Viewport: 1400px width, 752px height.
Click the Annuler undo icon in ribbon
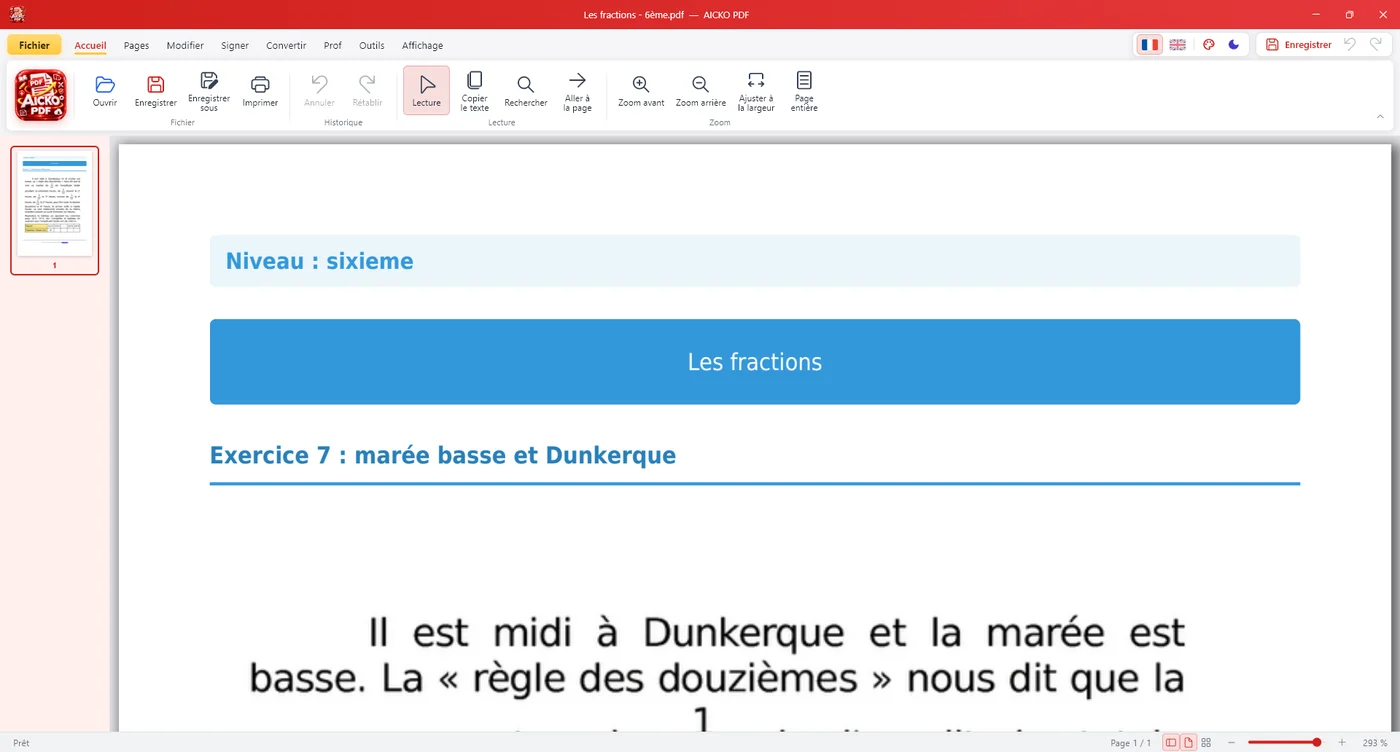(319, 84)
